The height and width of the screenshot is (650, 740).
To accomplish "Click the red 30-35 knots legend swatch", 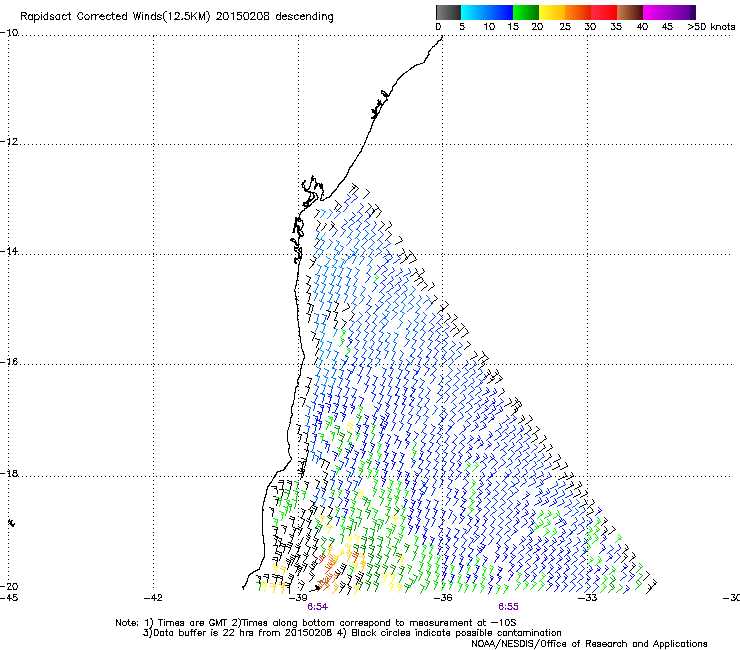I will tap(604, 12).
